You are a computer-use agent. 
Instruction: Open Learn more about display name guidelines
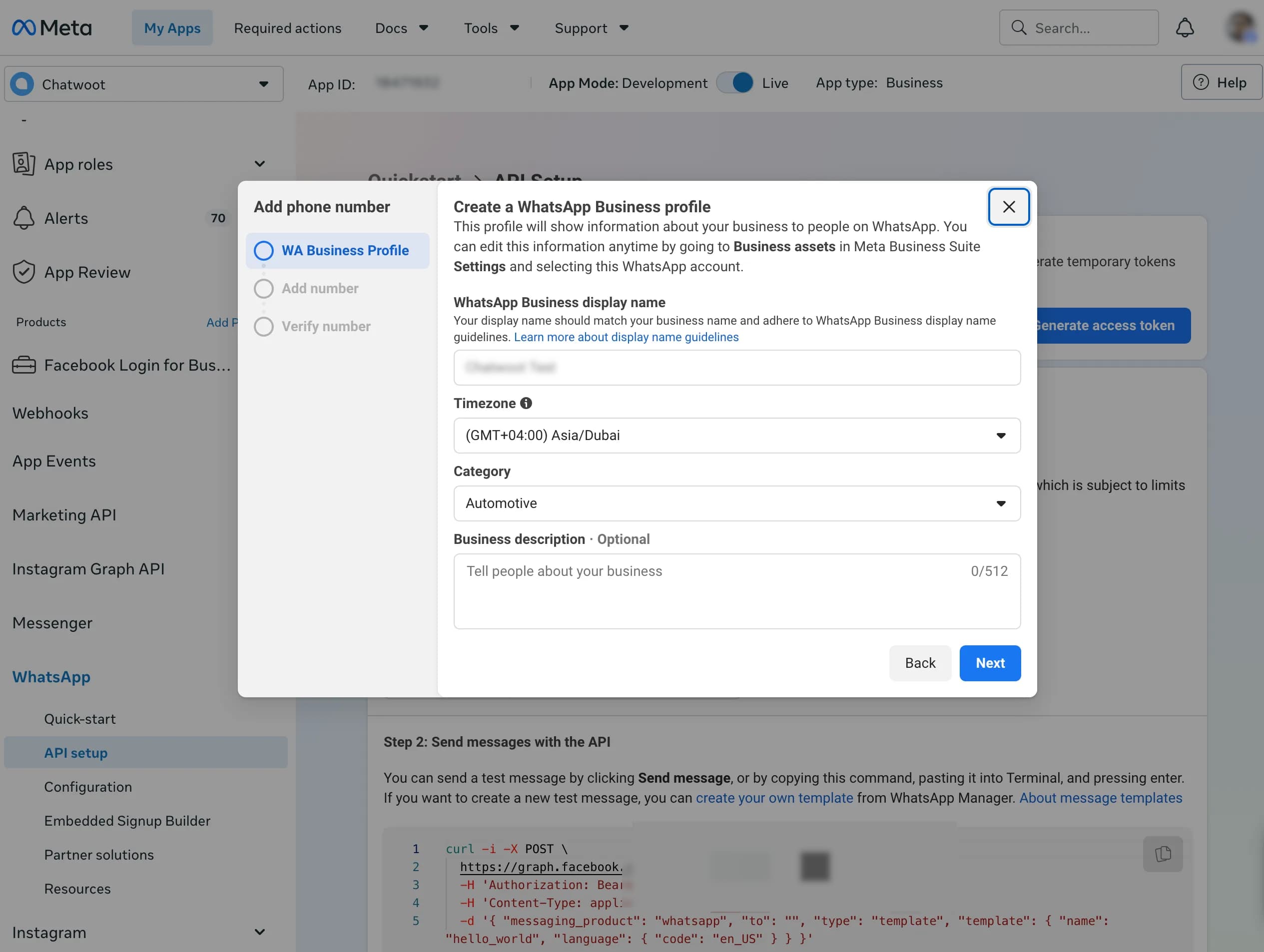pos(626,337)
